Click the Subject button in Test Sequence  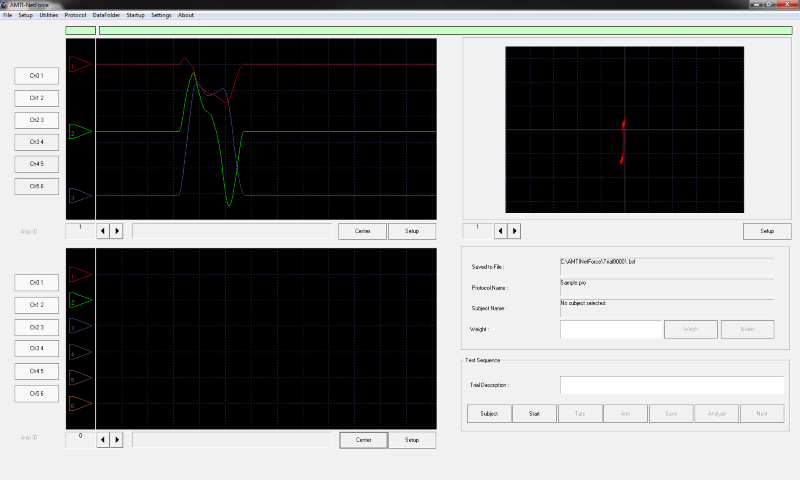pyautogui.click(x=489, y=413)
